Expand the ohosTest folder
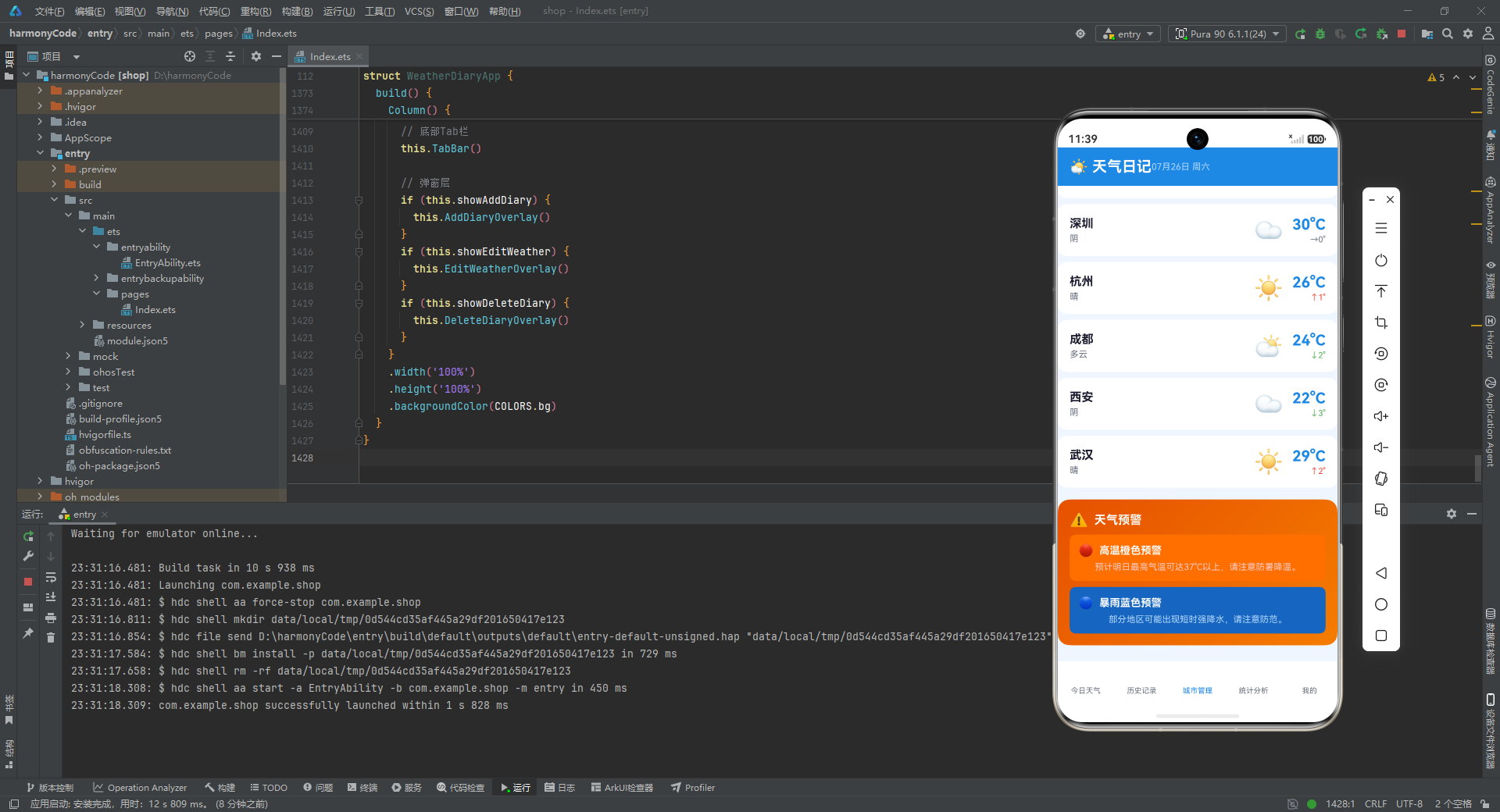The width and height of the screenshot is (1500, 812). (68, 372)
